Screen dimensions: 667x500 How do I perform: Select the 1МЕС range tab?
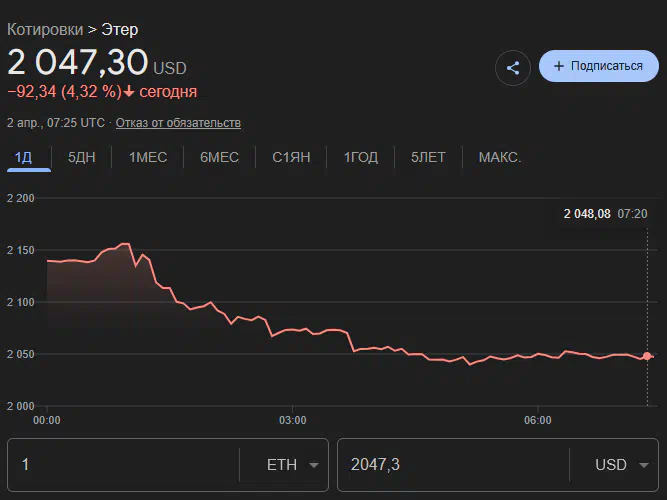pyautogui.click(x=148, y=157)
